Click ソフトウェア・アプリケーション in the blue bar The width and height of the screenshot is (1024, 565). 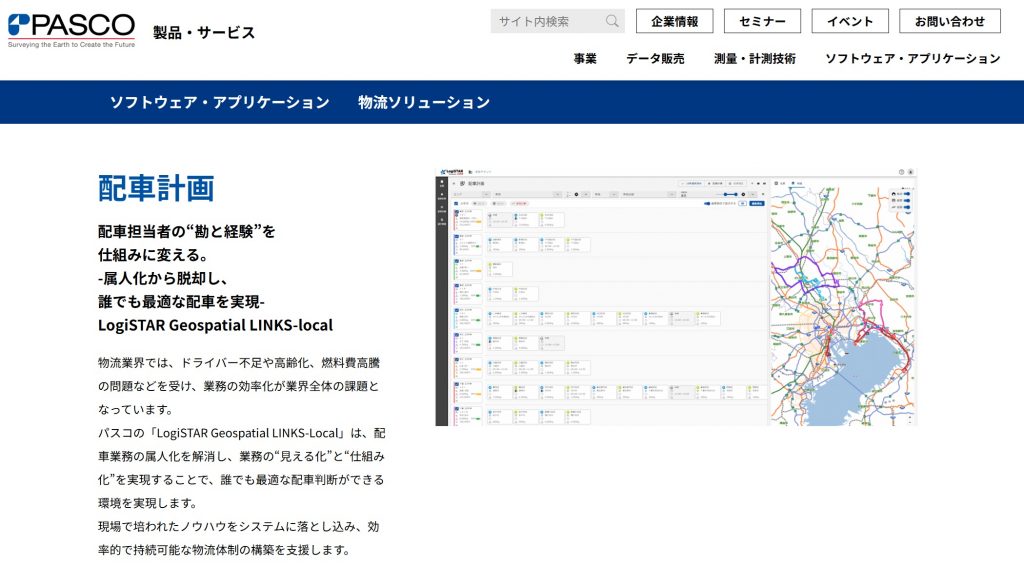coord(219,102)
